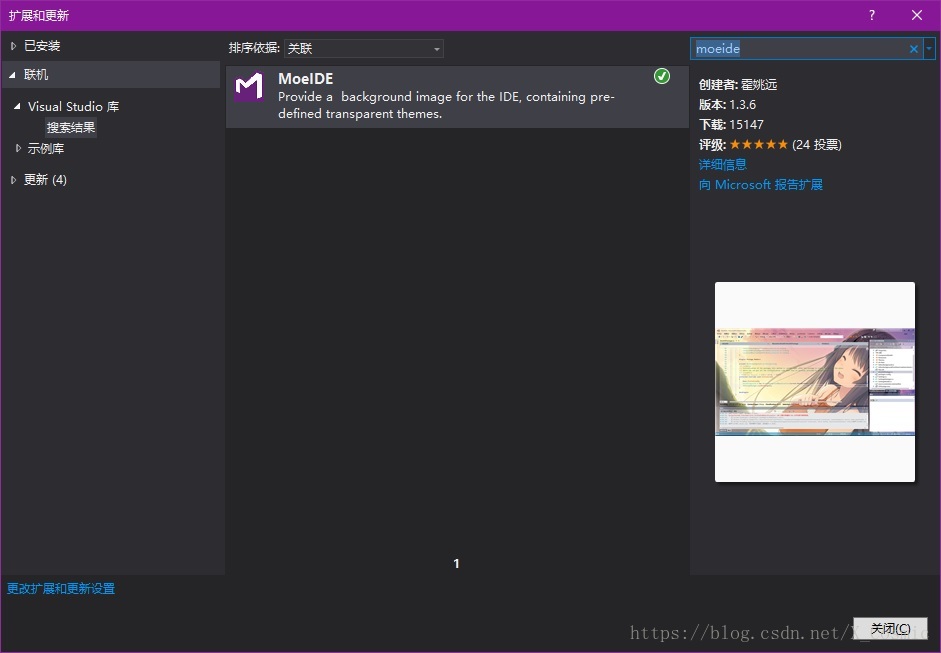Select the 已安装 tree label
Image resolution: width=941 pixels, height=653 pixels.
[42, 46]
